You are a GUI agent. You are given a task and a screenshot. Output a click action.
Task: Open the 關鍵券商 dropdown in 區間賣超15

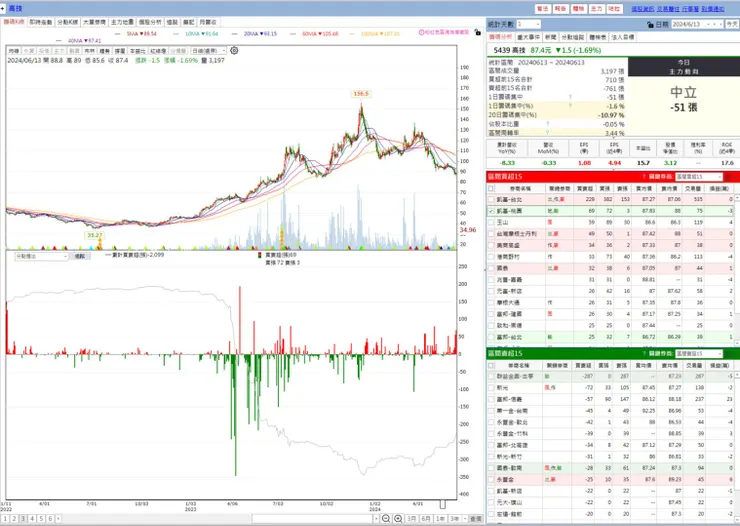pos(698,353)
